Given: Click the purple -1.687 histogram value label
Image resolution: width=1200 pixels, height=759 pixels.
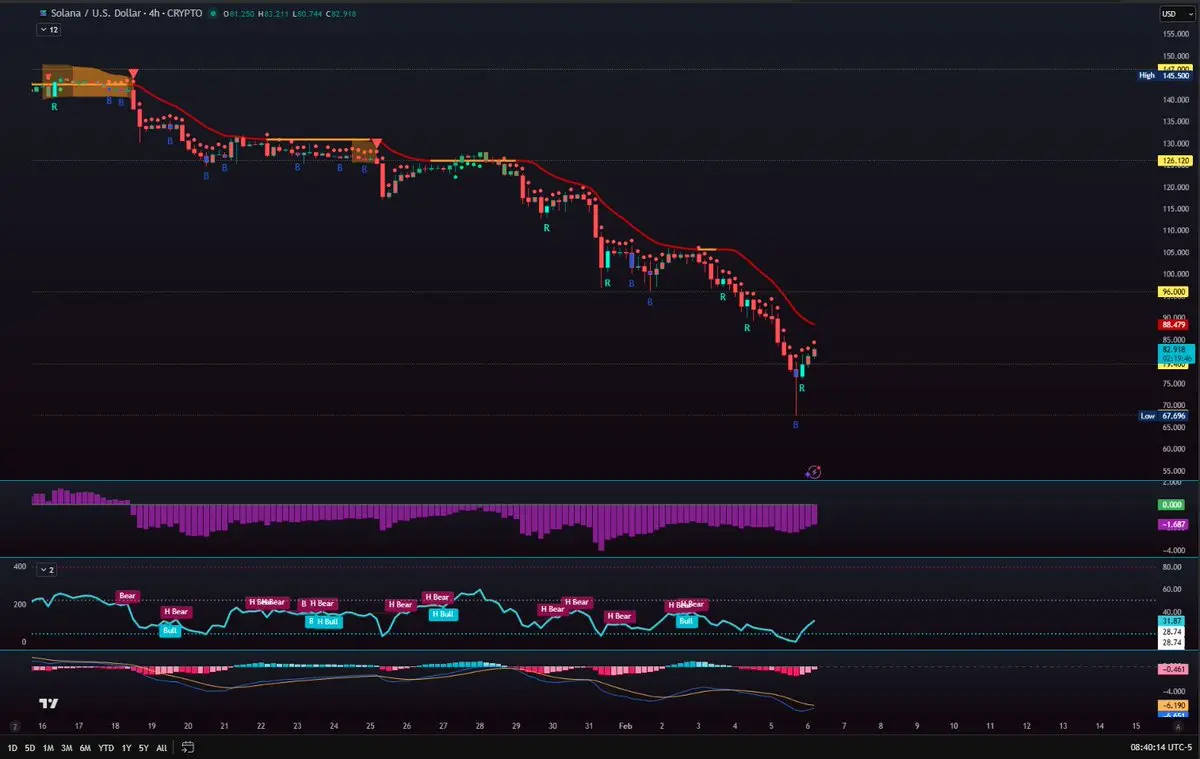Looking at the screenshot, I should click(x=1173, y=524).
